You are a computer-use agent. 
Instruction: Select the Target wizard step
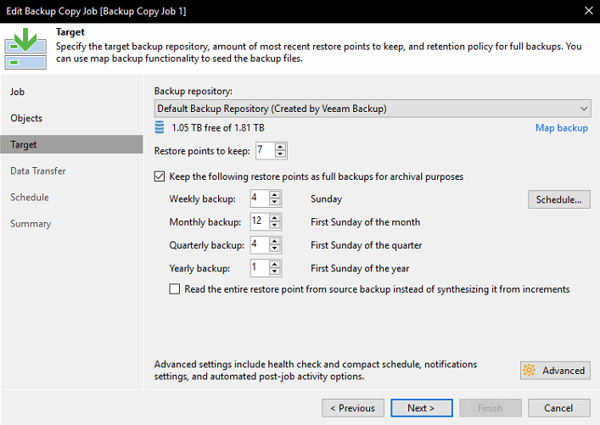point(72,144)
